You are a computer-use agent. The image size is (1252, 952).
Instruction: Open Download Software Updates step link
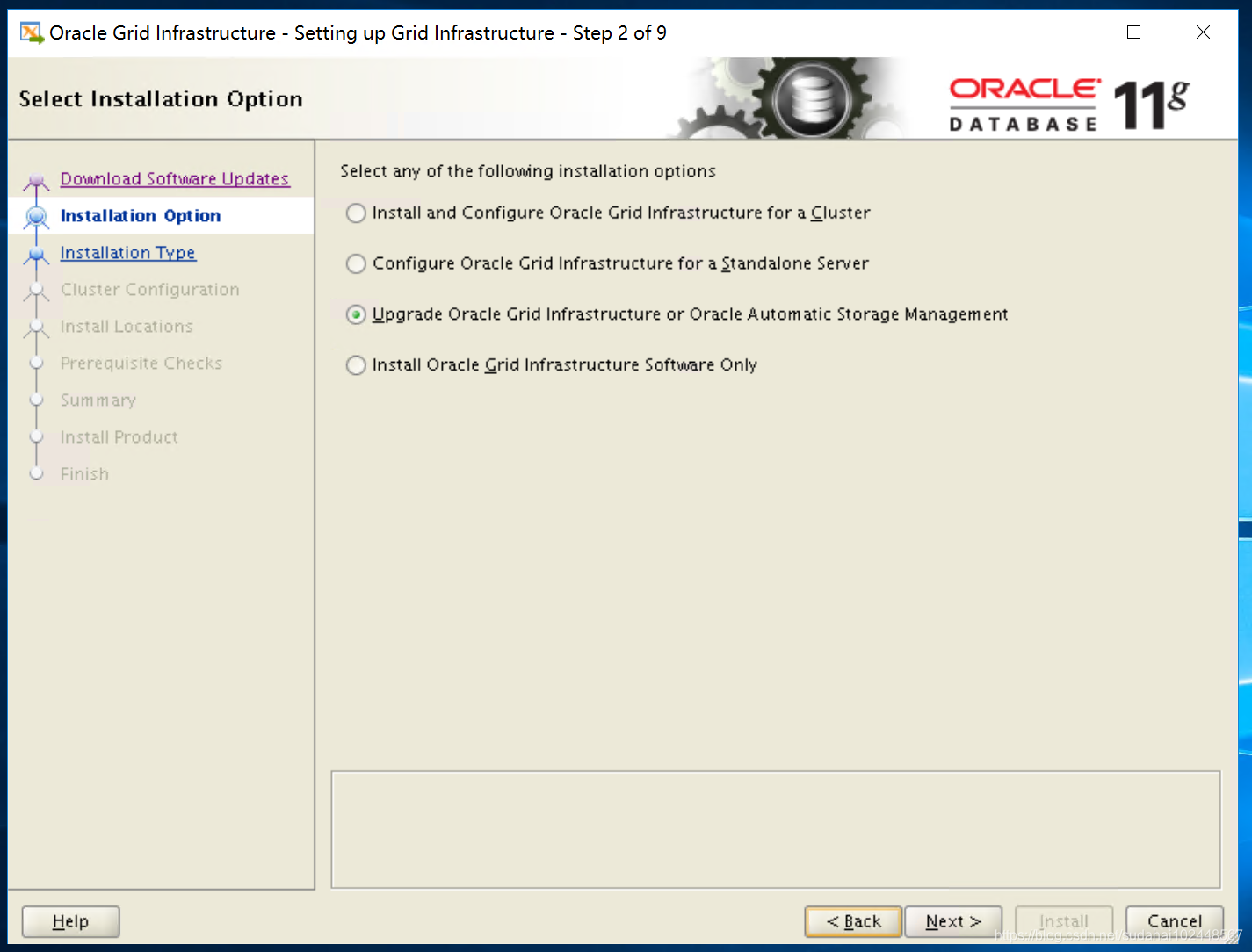pos(174,179)
